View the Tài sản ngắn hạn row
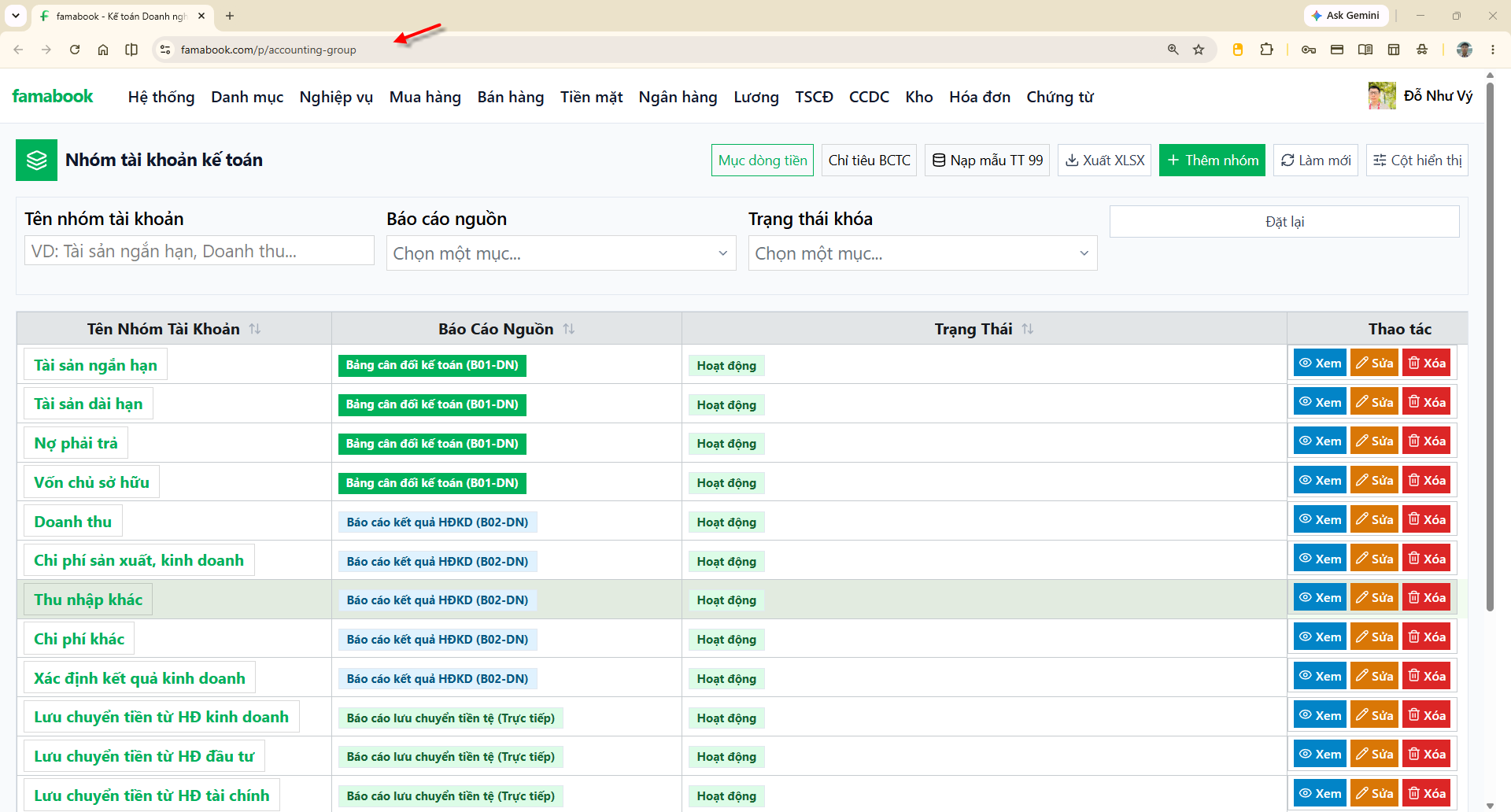This screenshot has height=812, width=1511. click(x=1320, y=363)
